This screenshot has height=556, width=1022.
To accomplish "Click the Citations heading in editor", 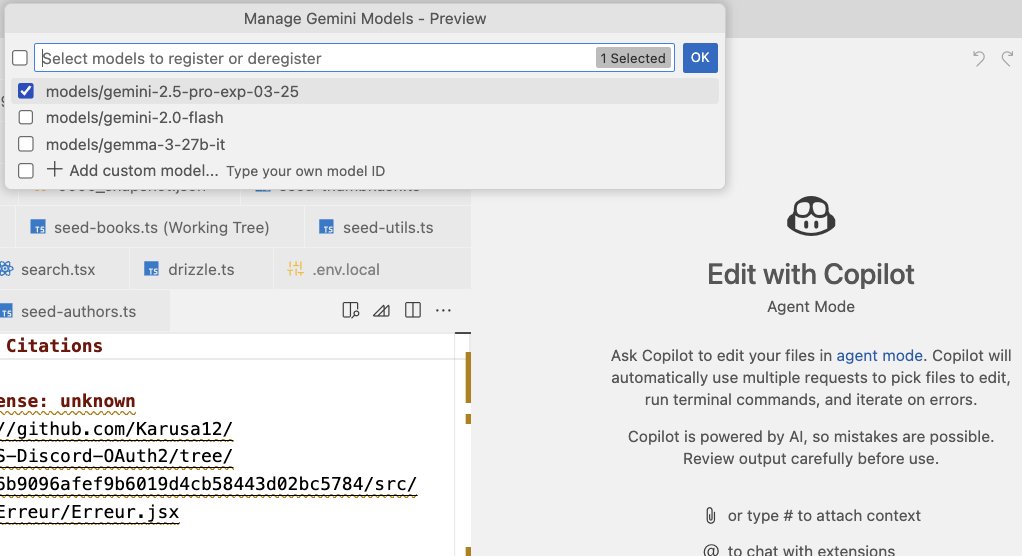I will 54,345.
